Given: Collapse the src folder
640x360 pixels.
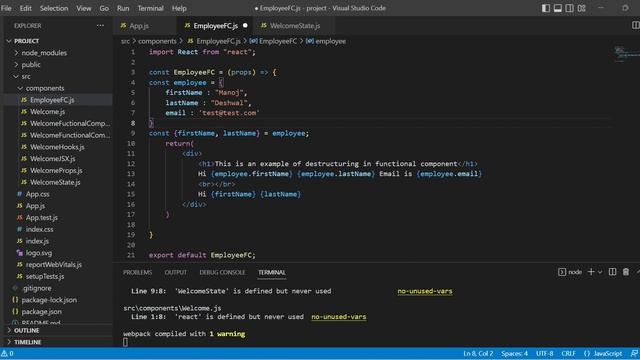Looking at the screenshot, I should [26, 76].
